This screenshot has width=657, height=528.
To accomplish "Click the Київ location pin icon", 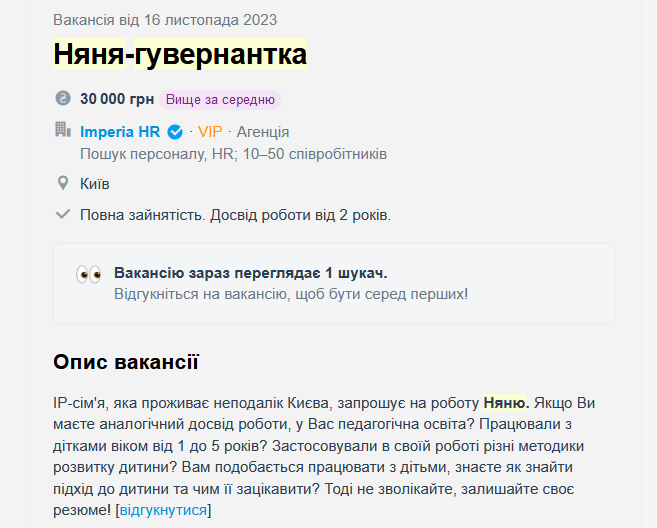I will [x=63, y=184].
